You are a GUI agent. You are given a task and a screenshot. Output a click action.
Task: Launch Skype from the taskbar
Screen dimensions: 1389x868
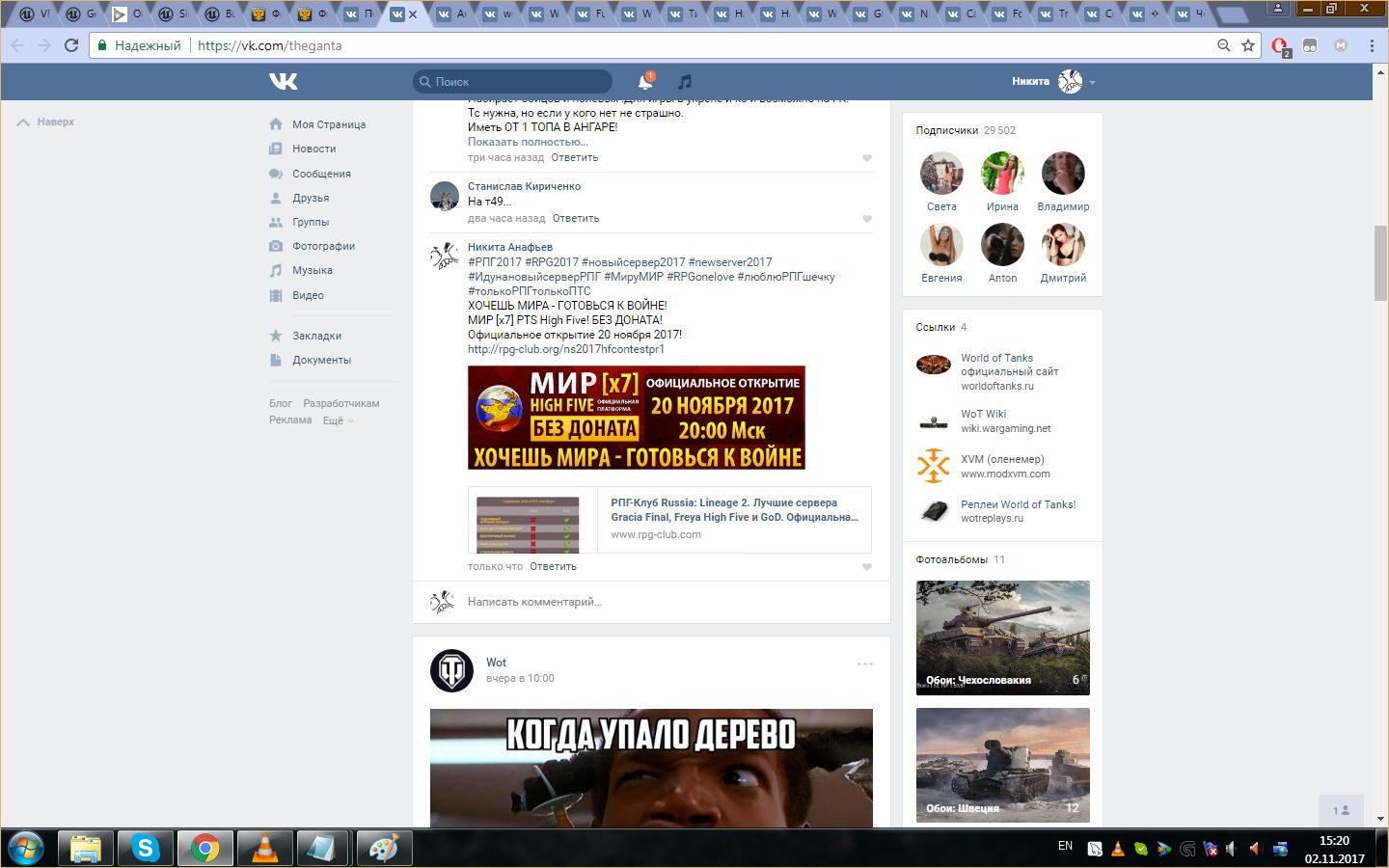click(x=145, y=848)
